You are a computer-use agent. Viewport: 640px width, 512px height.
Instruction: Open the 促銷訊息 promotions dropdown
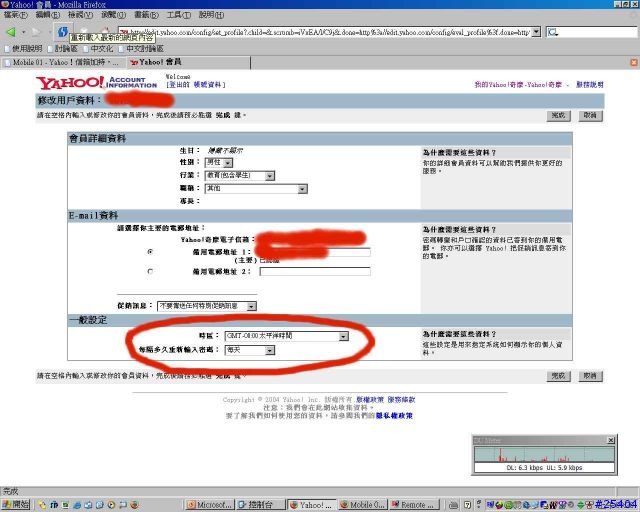coord(207,306)
